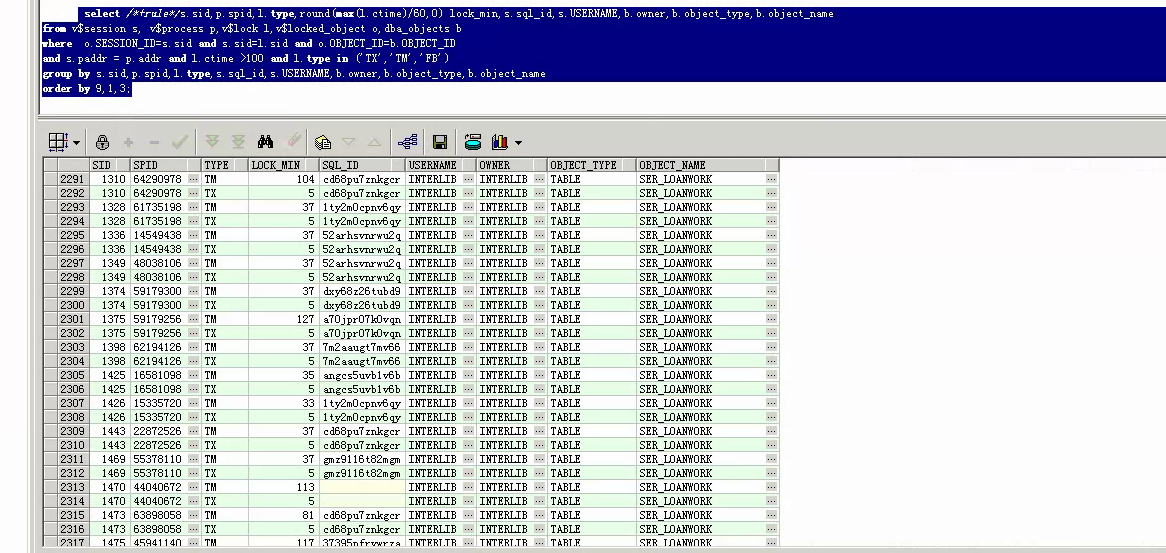Expand SPID cell ellipsis in row 2291
This screenshot has width=1166, height=553.
pyautogui.click(x=193, y=179)
